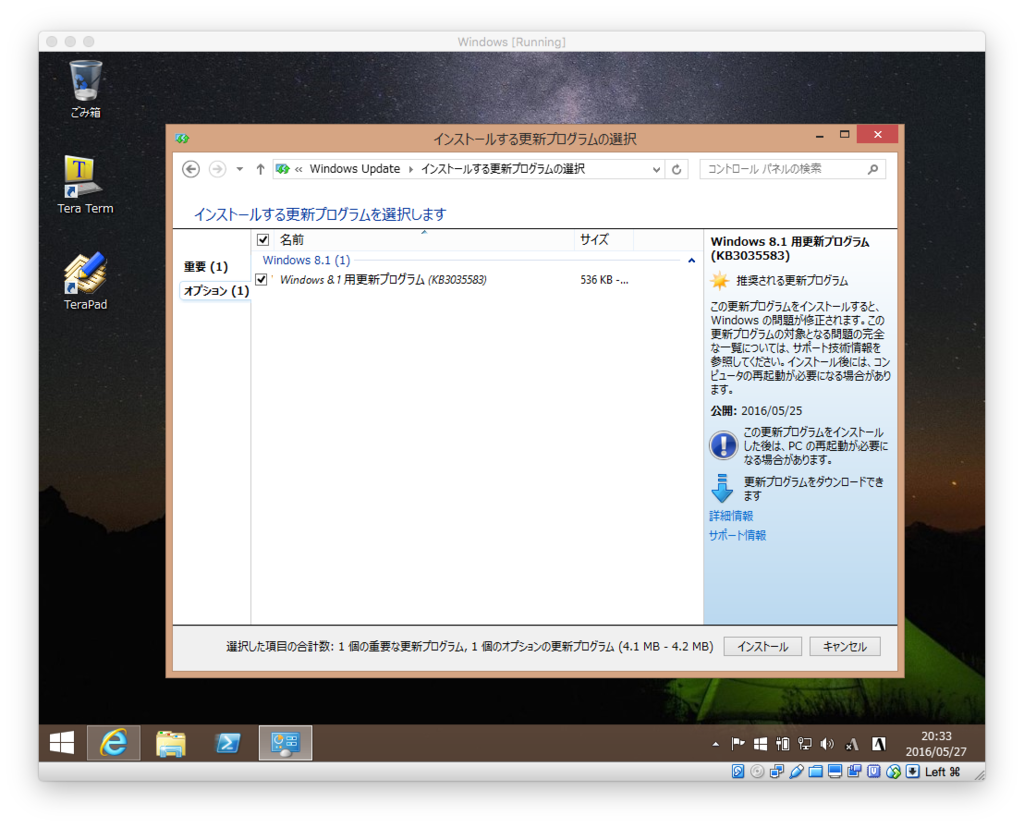
Task: Select the 重要 (1) category
Action: coord(206,267)
